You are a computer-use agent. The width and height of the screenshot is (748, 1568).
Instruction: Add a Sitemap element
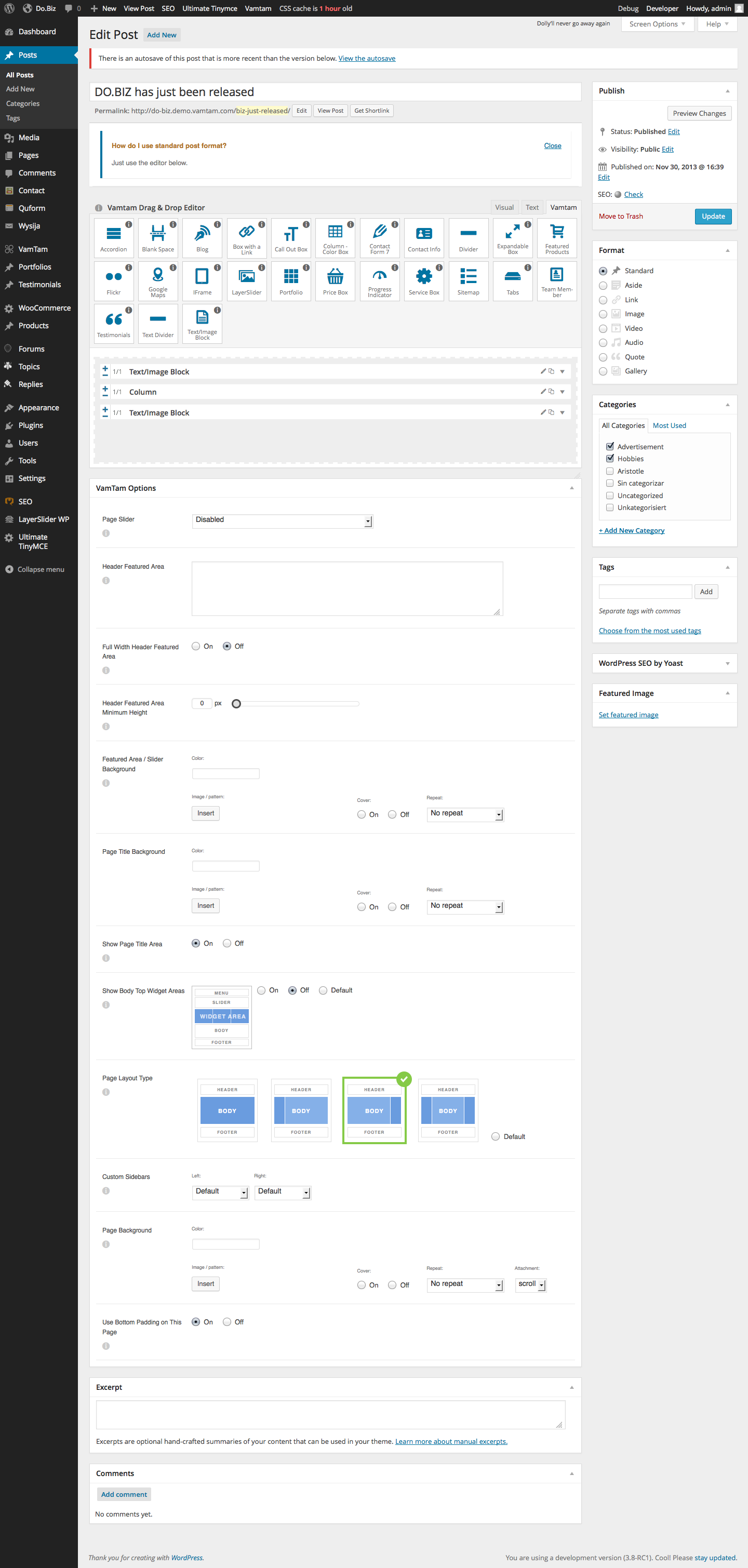[x=469, y=281]
